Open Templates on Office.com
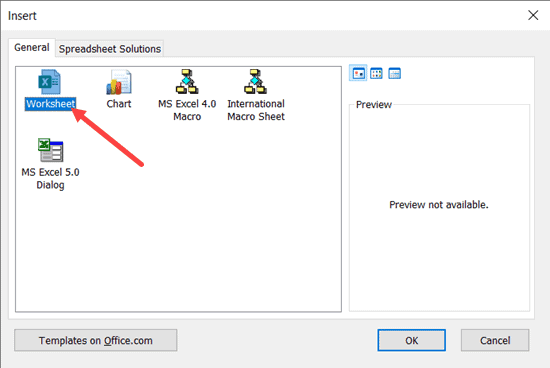This screenshot has height=368, width=550. (95, 340)
